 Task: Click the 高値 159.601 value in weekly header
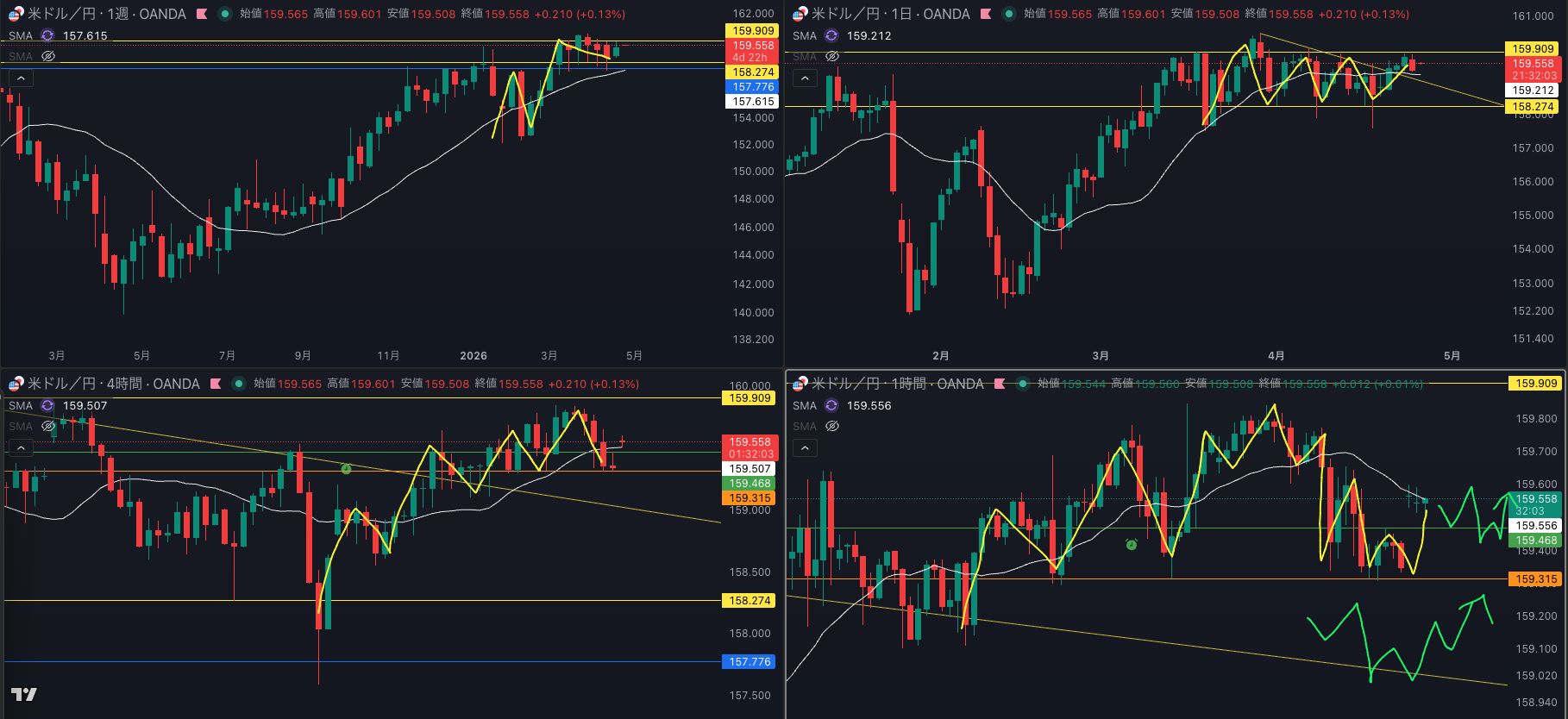[x=347, y=14]
